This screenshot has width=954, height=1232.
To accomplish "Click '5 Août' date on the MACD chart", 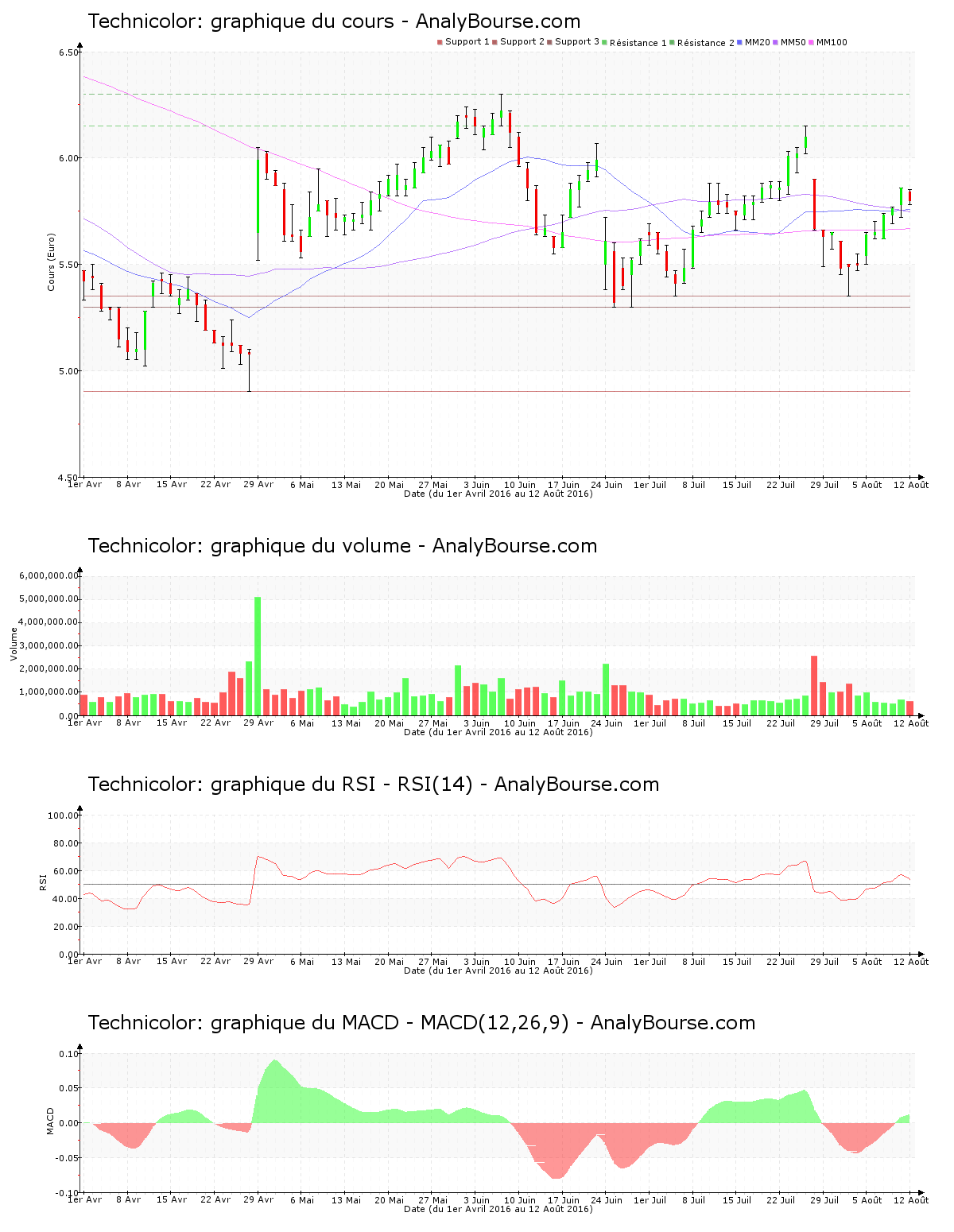I will coord(867,1199).
